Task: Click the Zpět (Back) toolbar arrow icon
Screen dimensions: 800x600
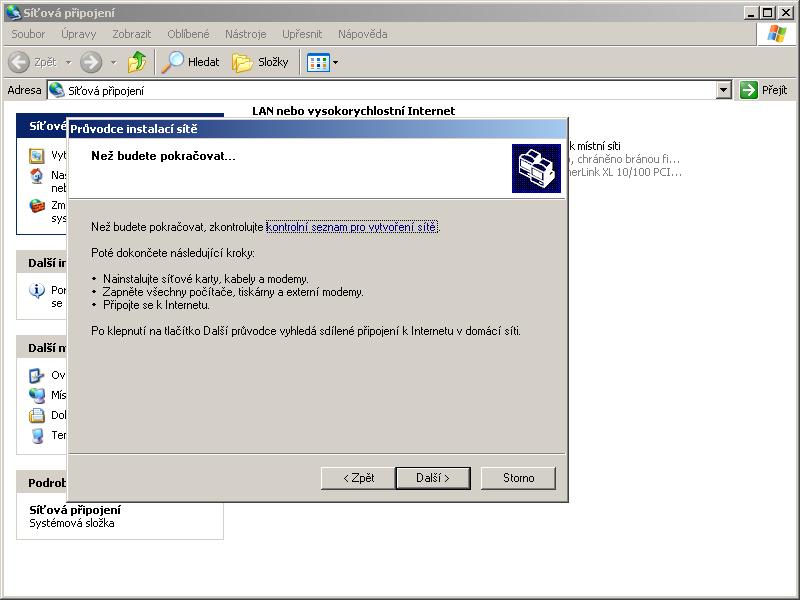Action: point(19,62)
